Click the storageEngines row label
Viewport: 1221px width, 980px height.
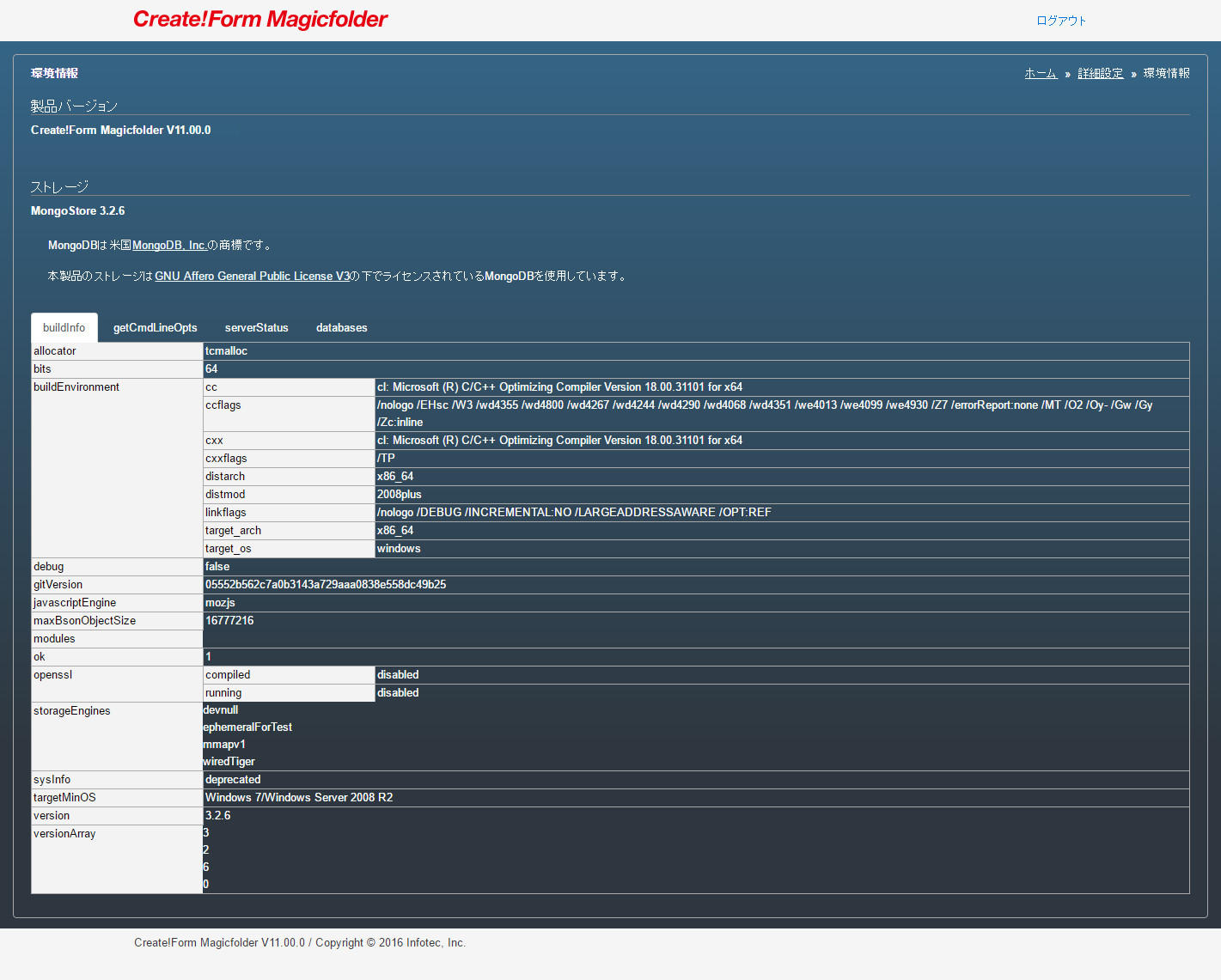(x=117, y=736)
